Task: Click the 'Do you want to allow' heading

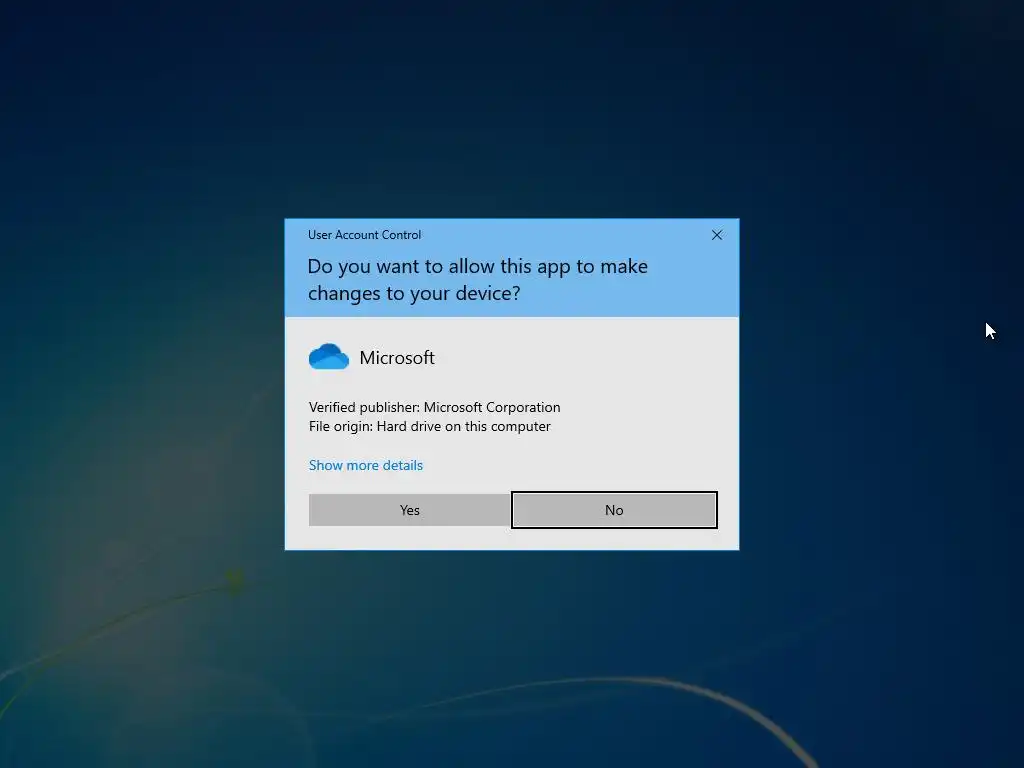Action: click(477, 280)
